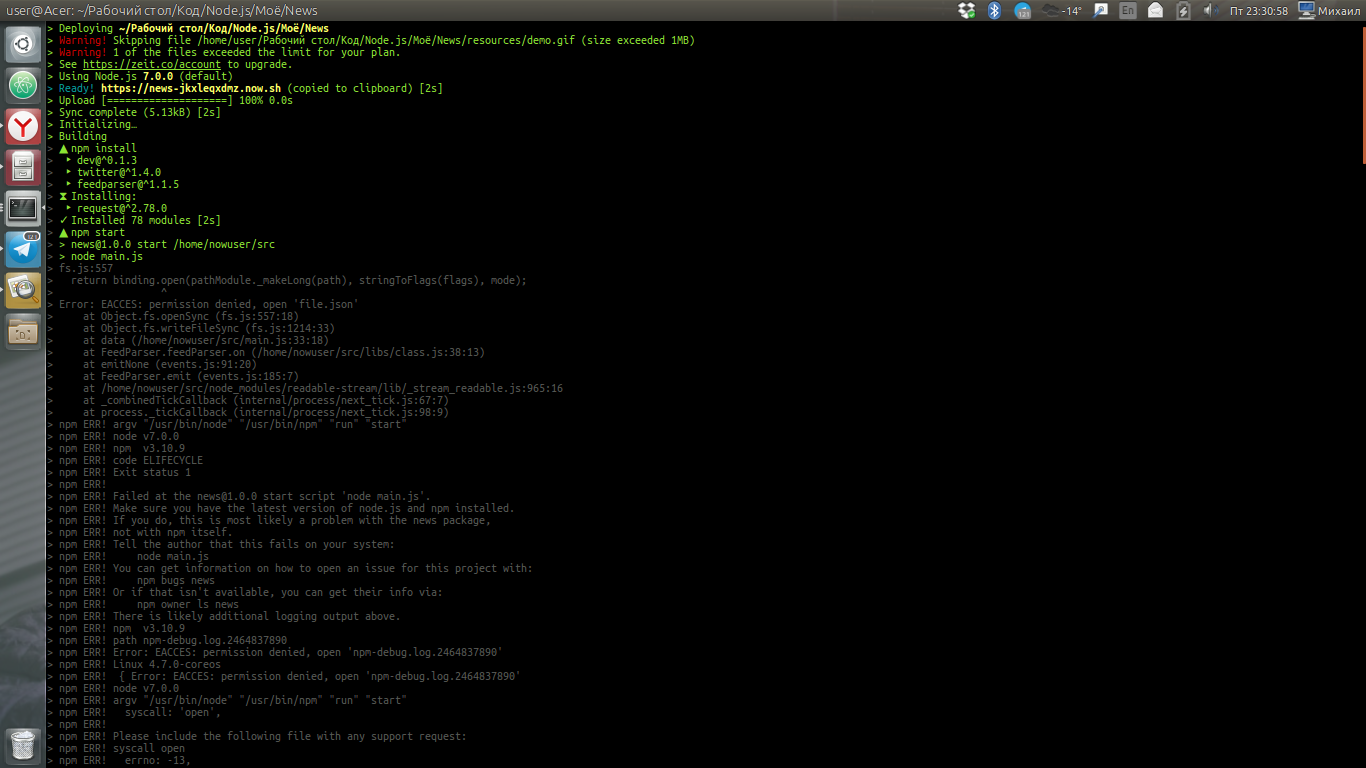1366x768 pixels.
Task: Click the magnifier indicator in the top panel
Action: [1101, 10]
